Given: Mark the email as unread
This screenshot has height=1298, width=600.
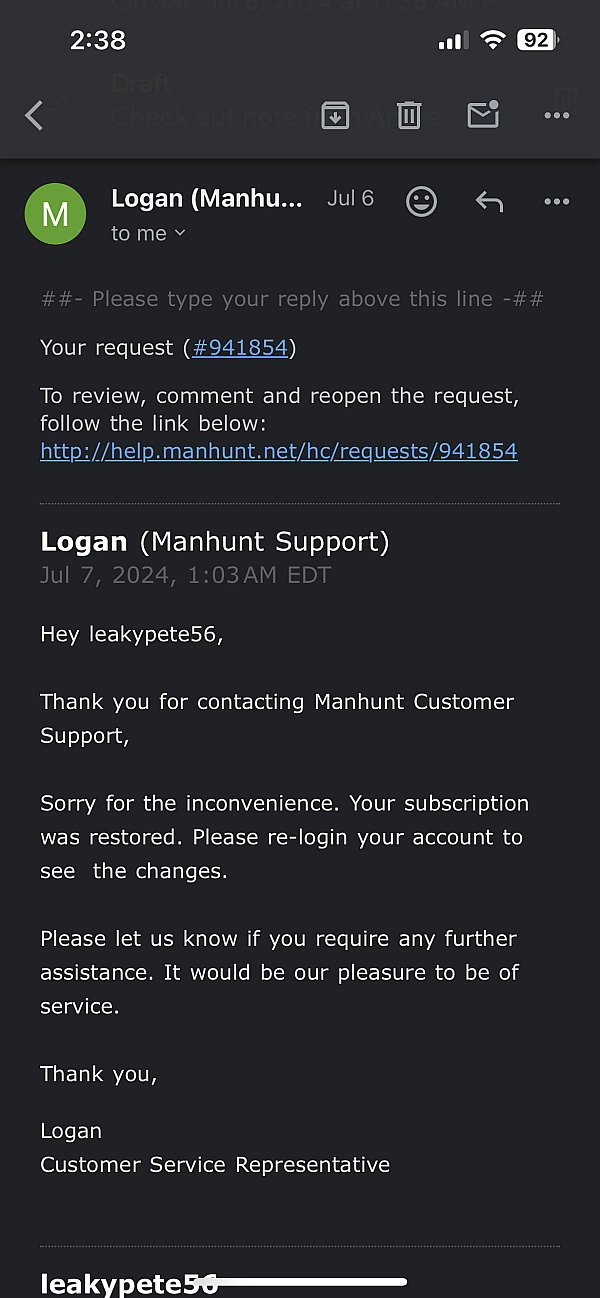Looking at the screenshot, I should (x=483, y=115).
